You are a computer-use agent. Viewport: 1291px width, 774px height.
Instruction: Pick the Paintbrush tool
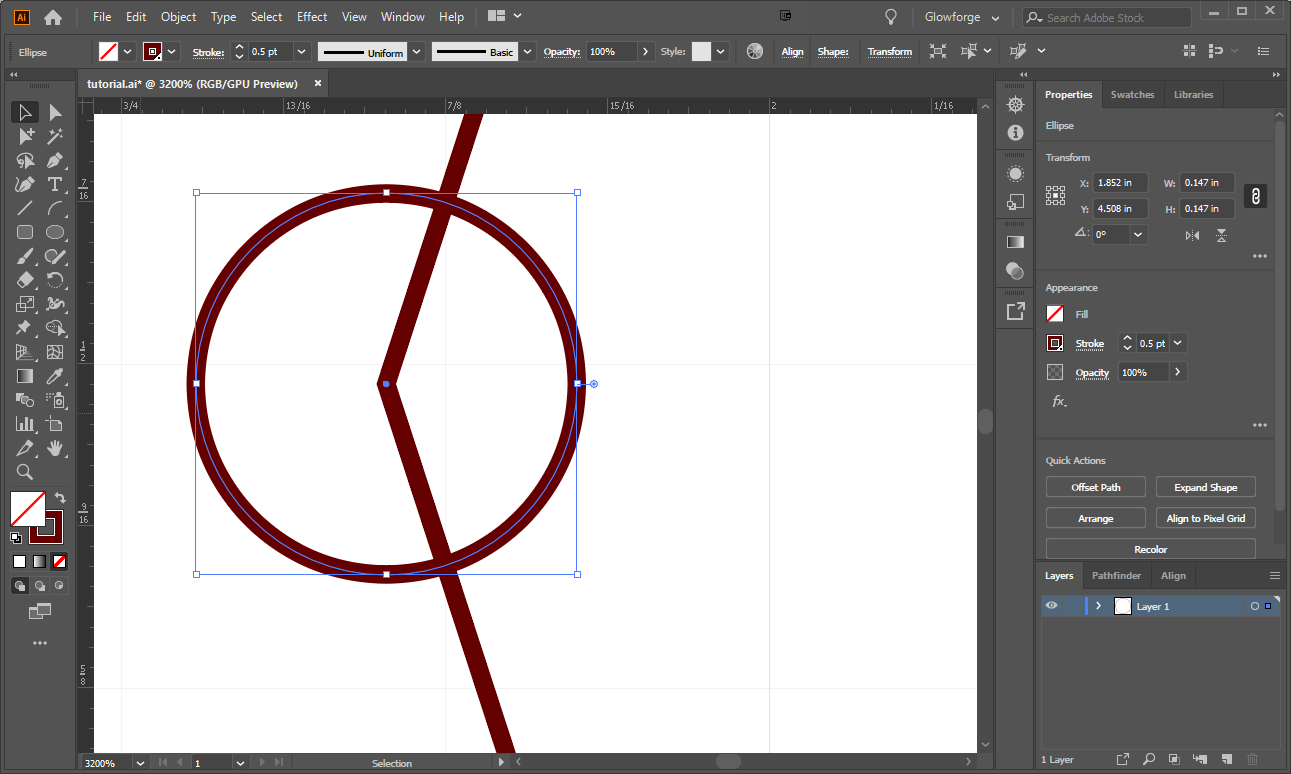click(x=25, y=256)
